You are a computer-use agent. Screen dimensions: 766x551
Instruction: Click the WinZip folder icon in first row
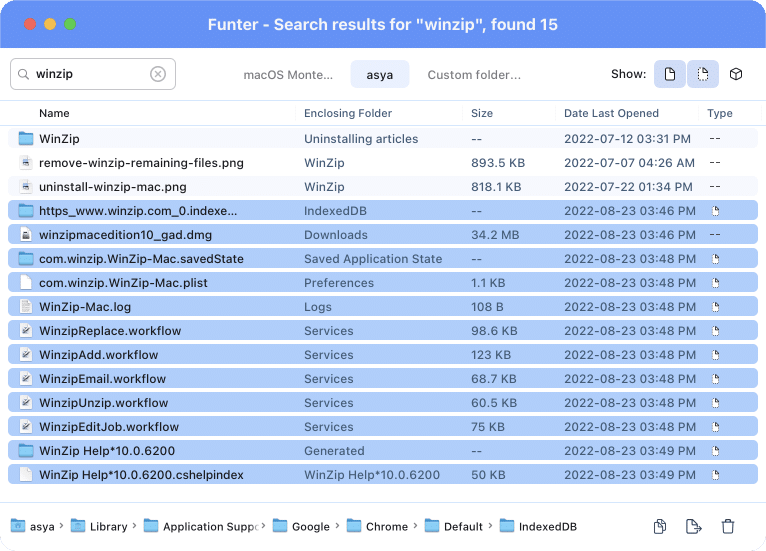26,139
